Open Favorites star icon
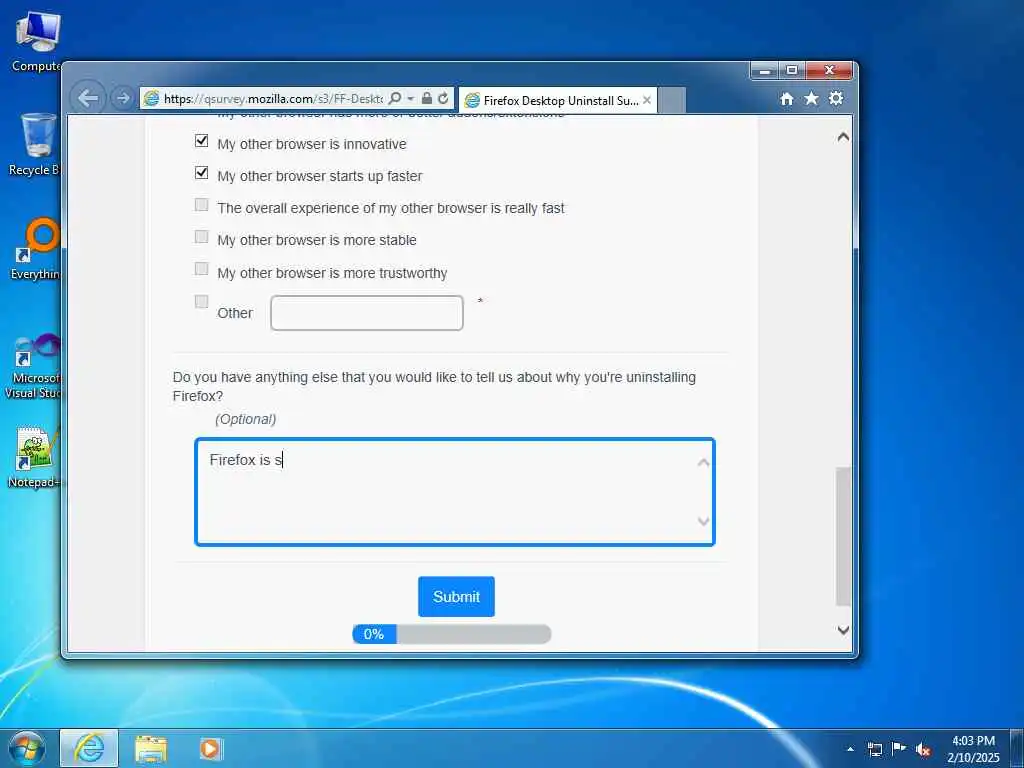 point(811,99)
